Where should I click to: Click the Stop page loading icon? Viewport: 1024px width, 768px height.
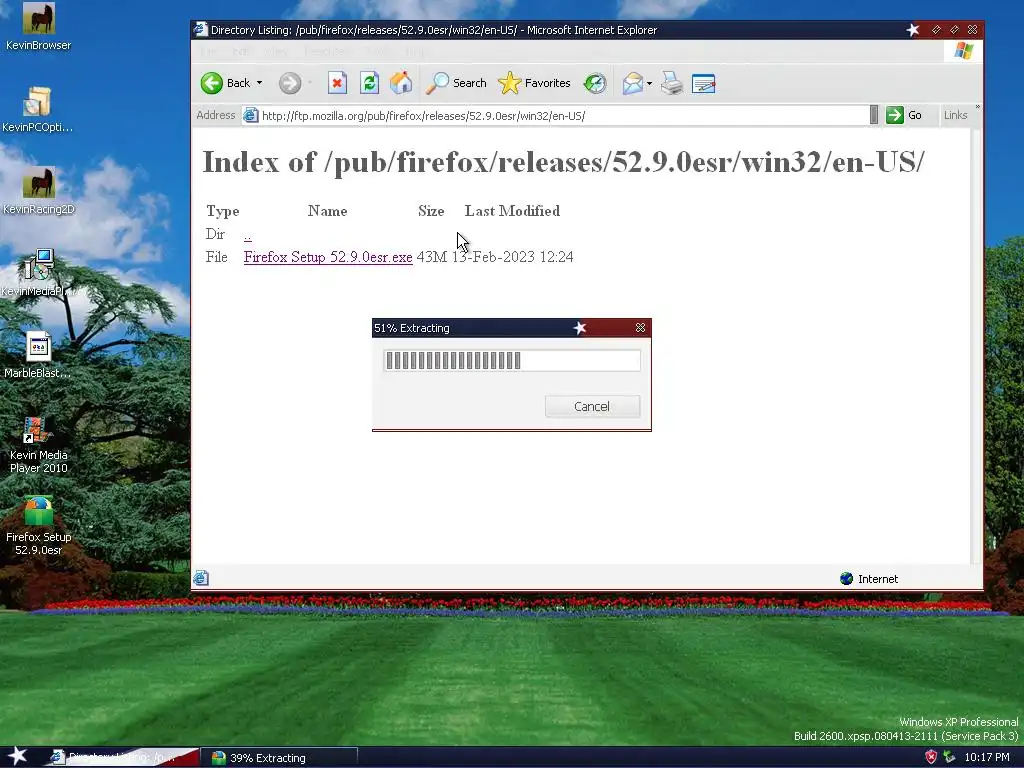coord(337,83)
